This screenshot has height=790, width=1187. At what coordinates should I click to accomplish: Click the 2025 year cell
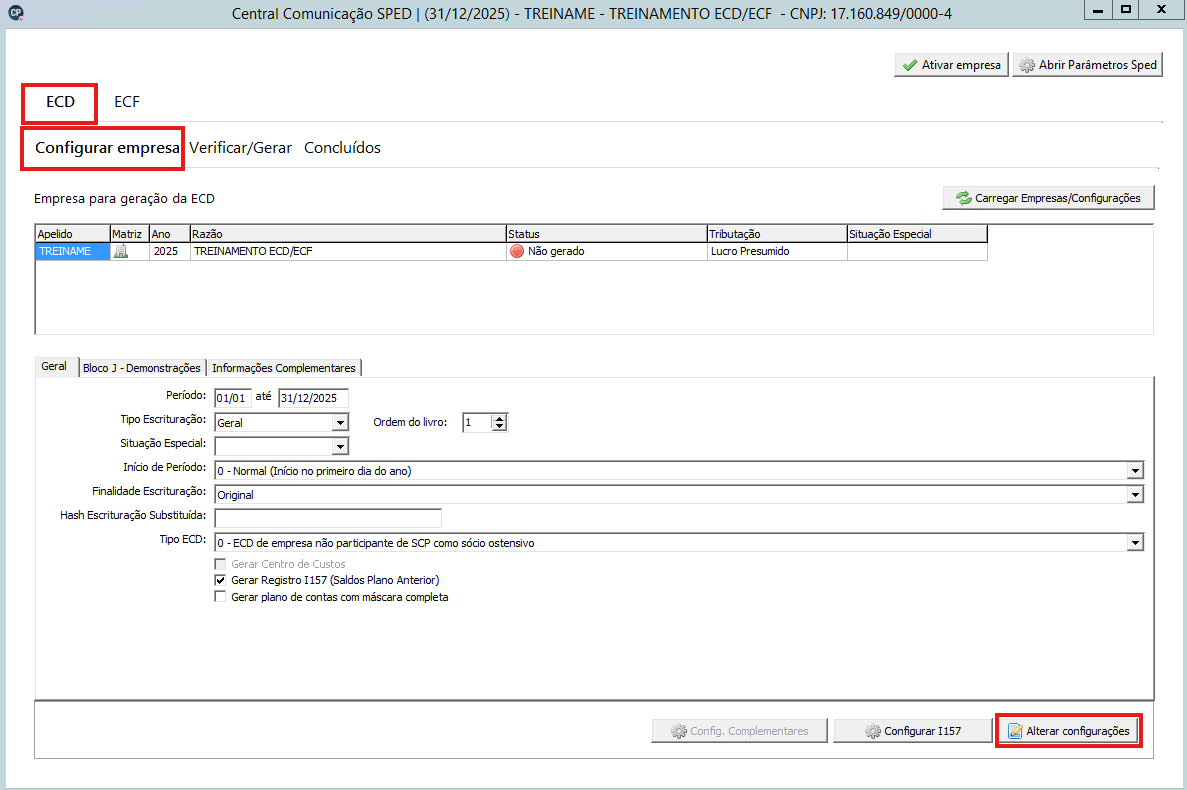click(170, 251)
